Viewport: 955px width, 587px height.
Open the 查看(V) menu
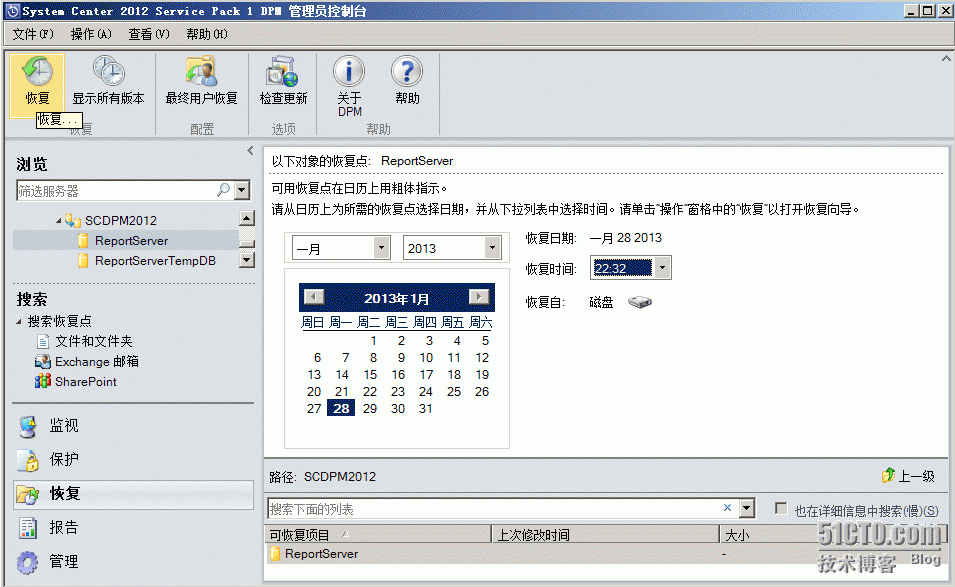pyautogui.click(x=149, y=34)
